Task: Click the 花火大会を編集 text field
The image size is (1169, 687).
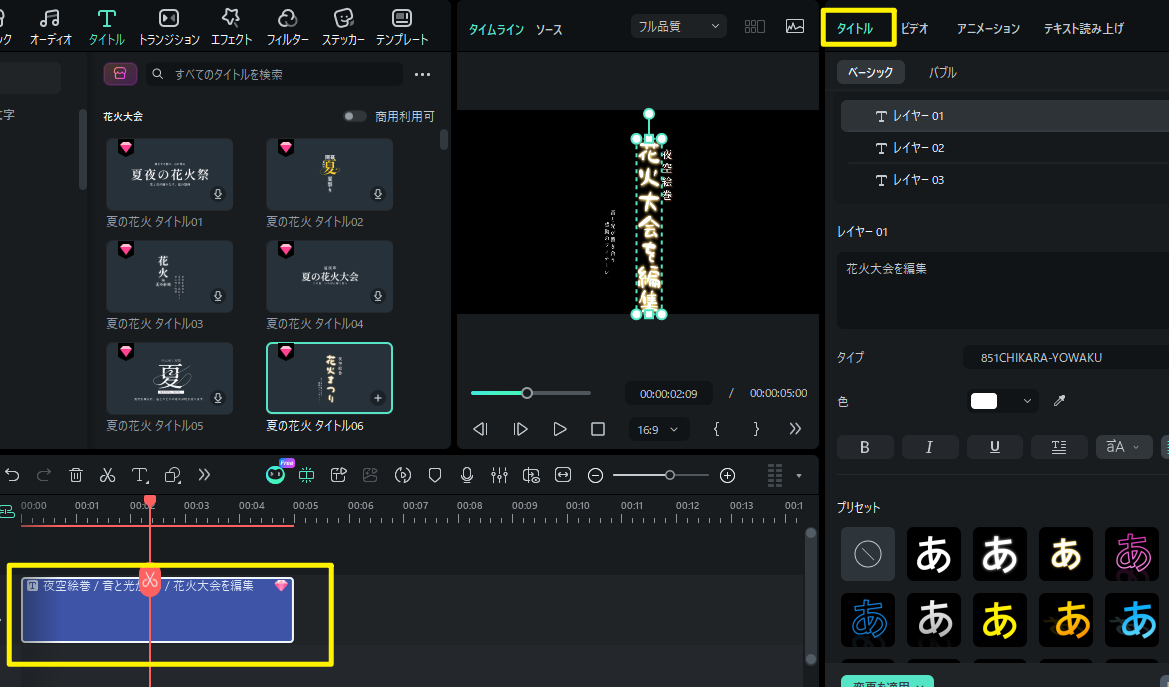Action: click(1003, 290)
